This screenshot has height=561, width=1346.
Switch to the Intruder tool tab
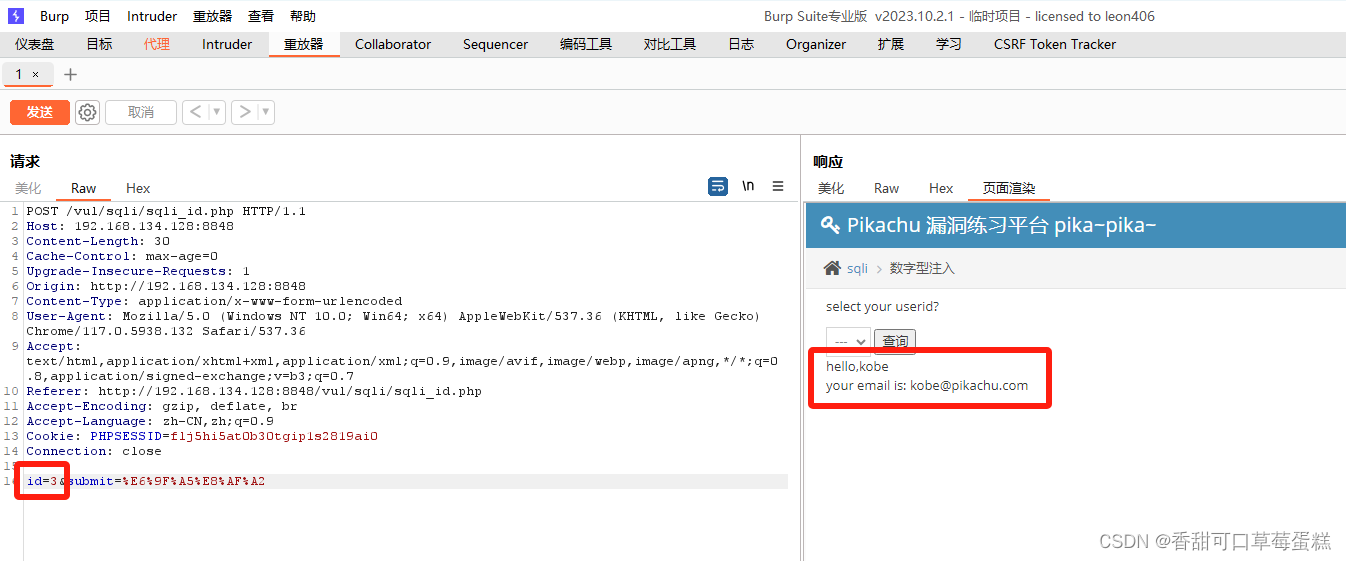[227, 44]
